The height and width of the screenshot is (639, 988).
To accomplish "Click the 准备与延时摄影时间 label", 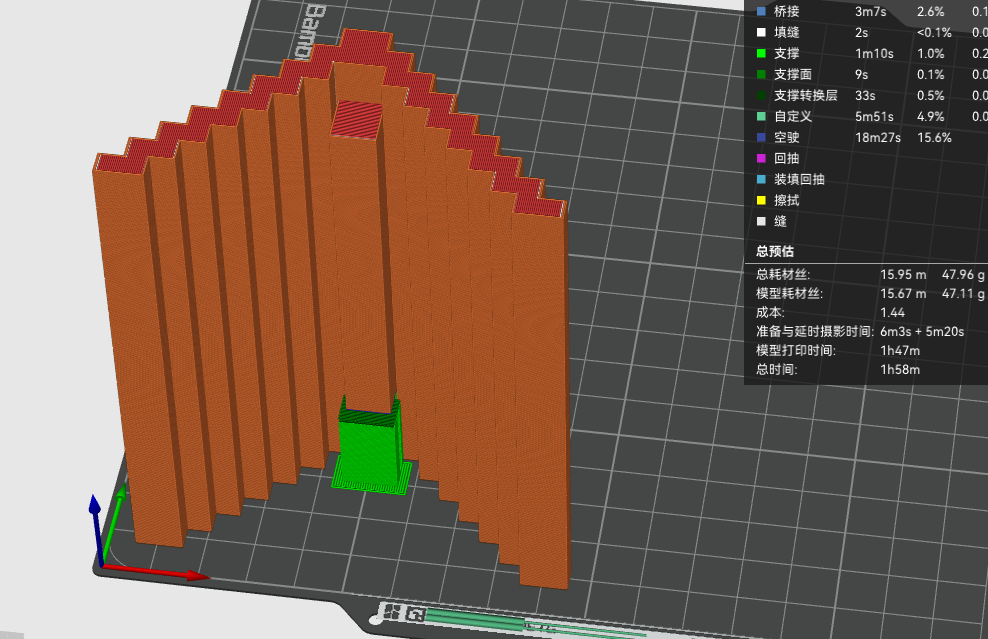I will tap(815, 331).
